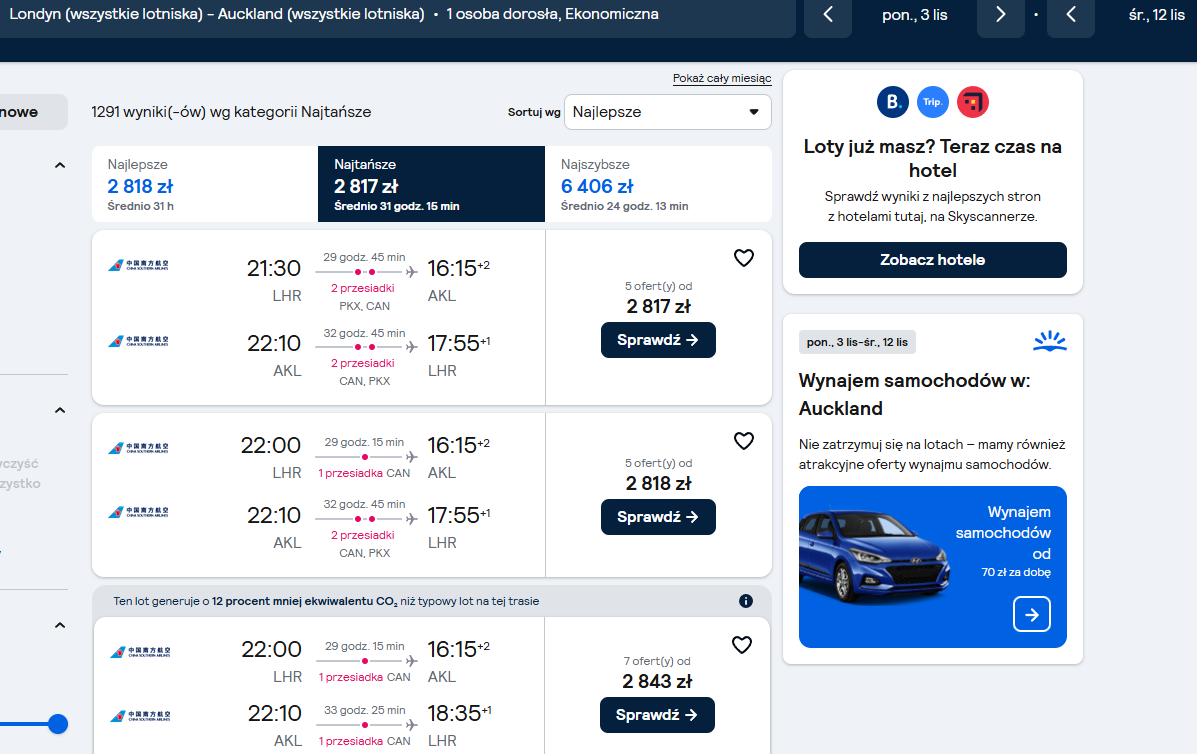Click Sprawdź for the 2 817 zł offer

click(x=658, y=340)
